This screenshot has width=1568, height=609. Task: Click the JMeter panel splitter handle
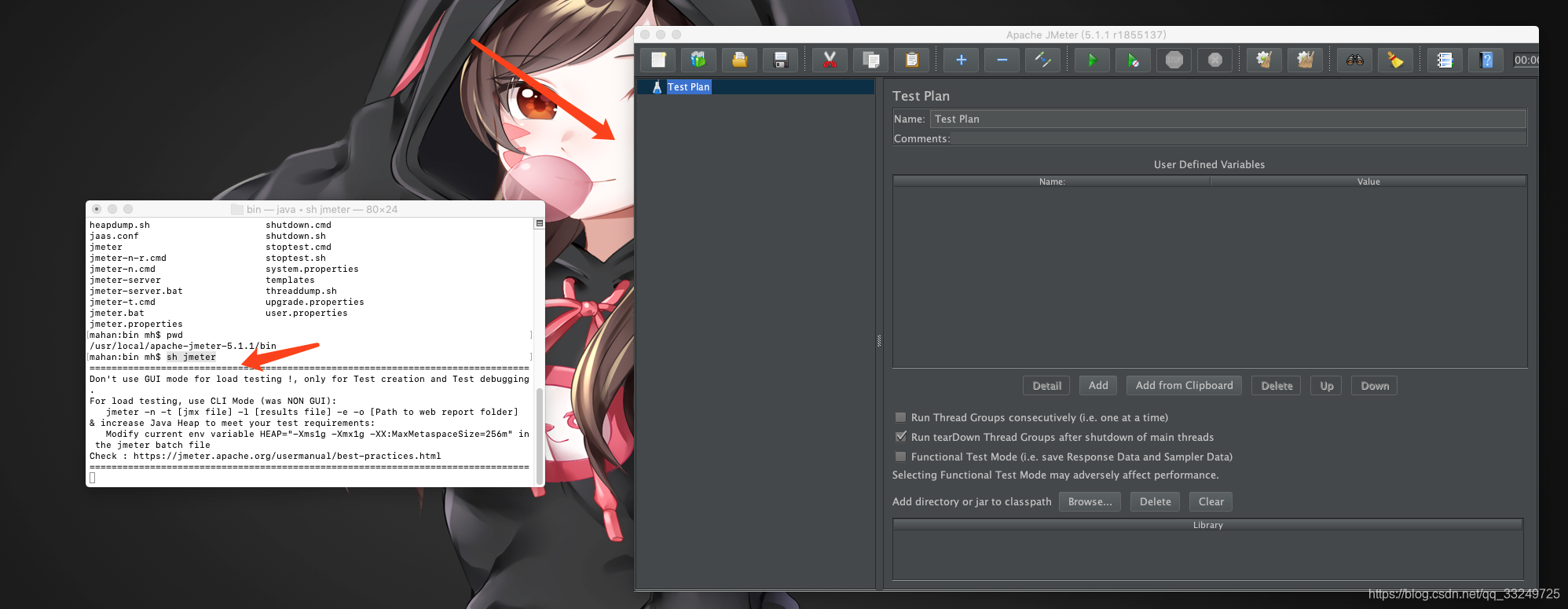point(879,340)
